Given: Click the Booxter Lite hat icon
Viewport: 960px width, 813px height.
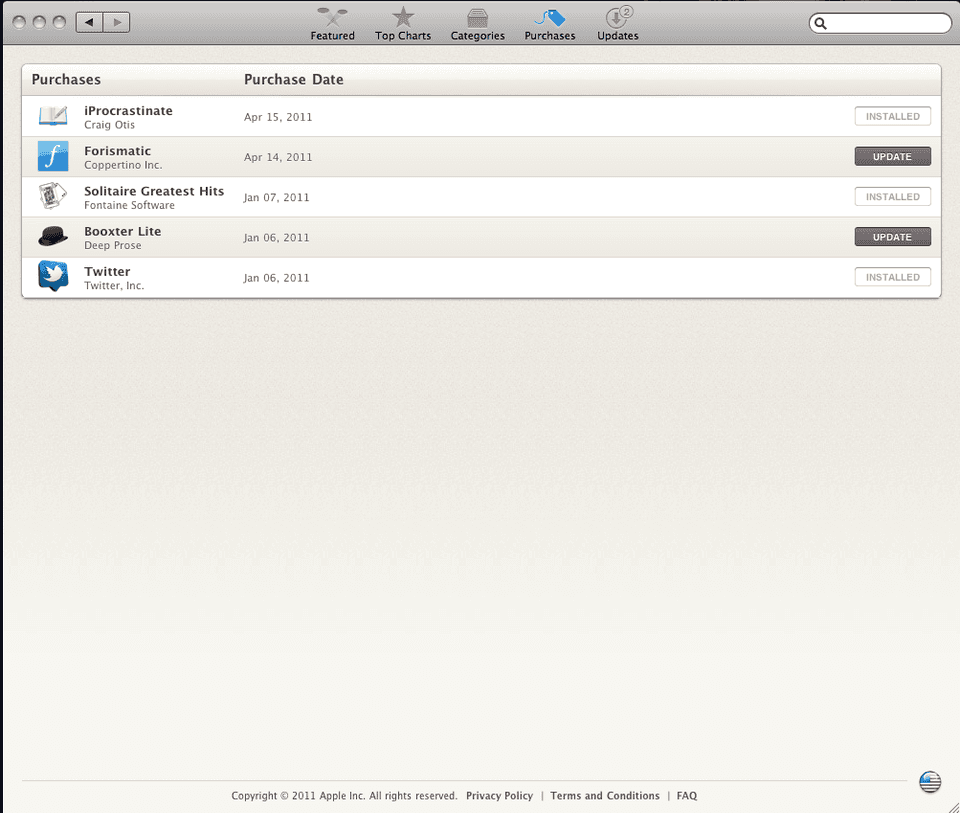Looking at the screenshot, I should point(53,236).
